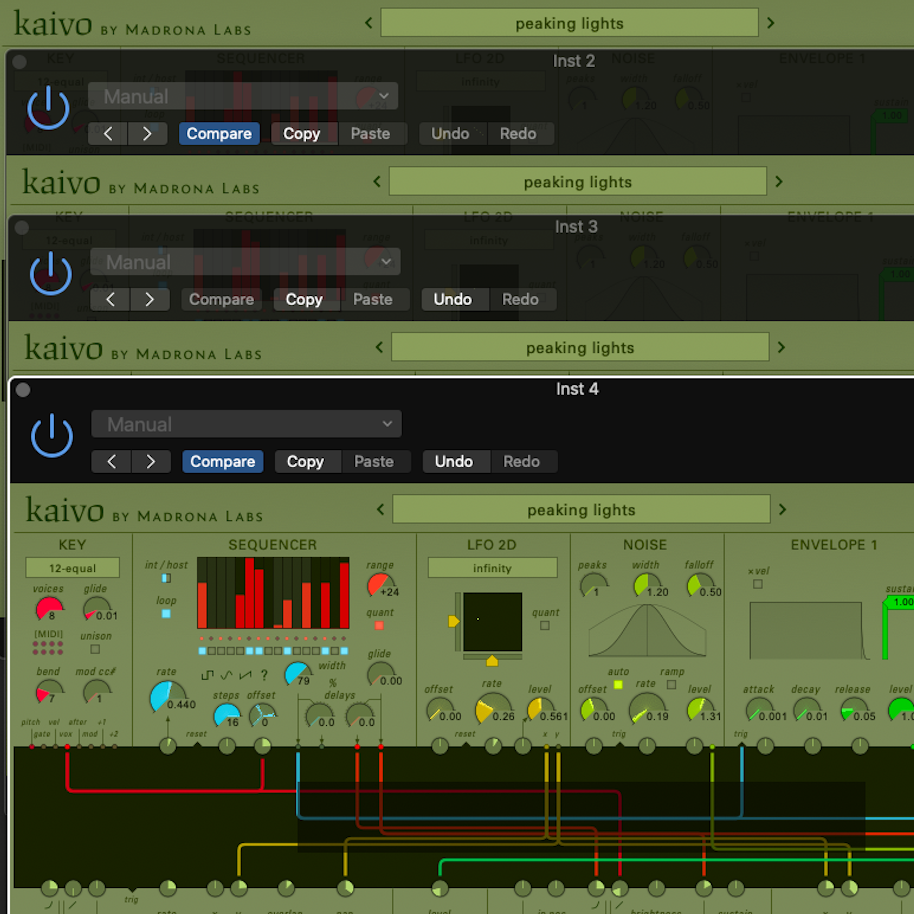Open the LFO 2D infinity shape menu
The height and width of the screenshot is (914, 914).
[x=493, y=568]
